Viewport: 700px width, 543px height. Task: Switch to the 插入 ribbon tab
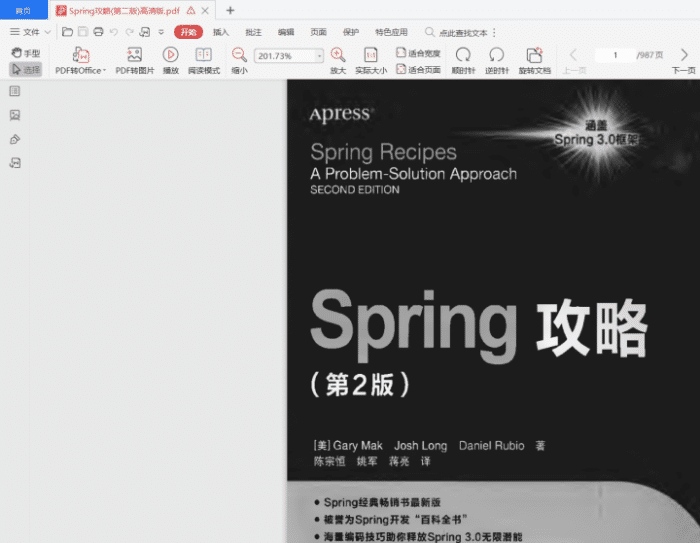click(x=221, y=32)
